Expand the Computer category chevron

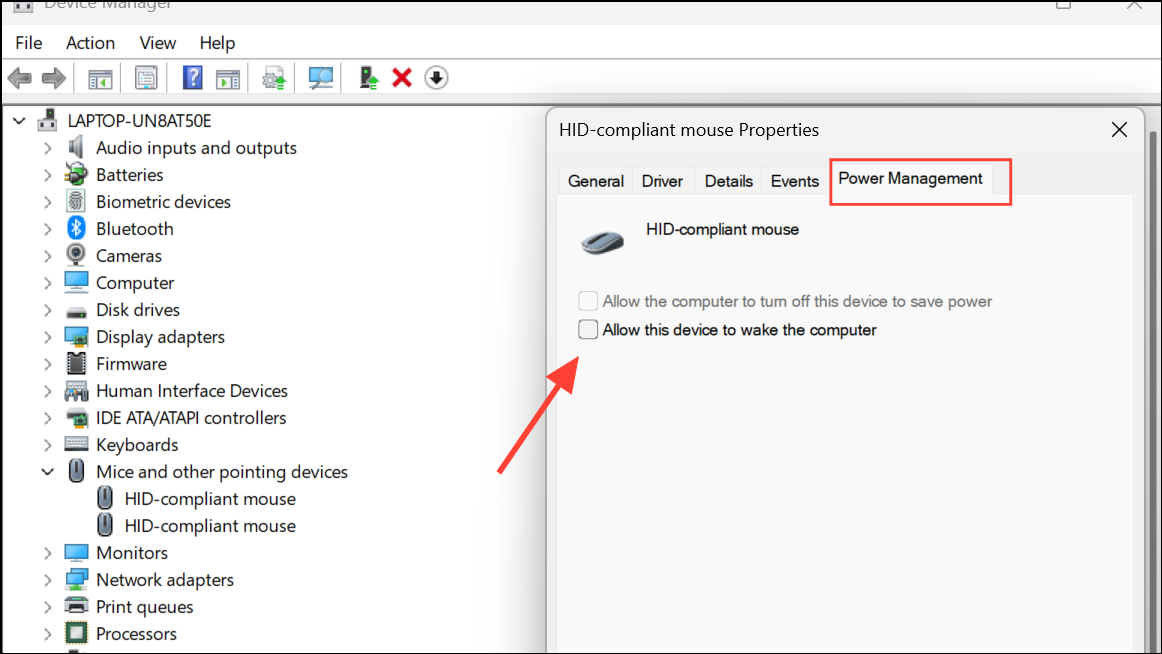point(47,283)
